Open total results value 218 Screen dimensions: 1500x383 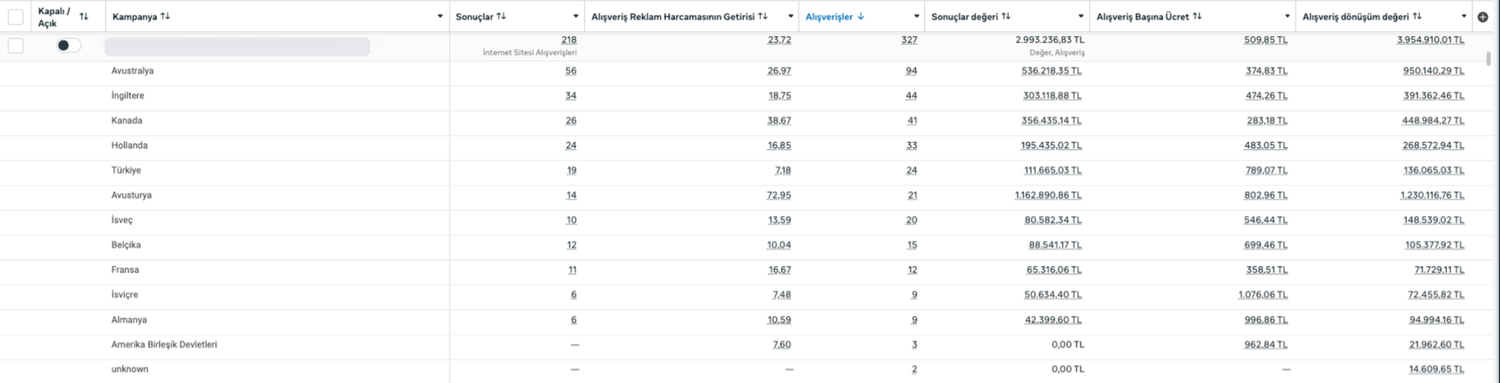coord(569,40)
